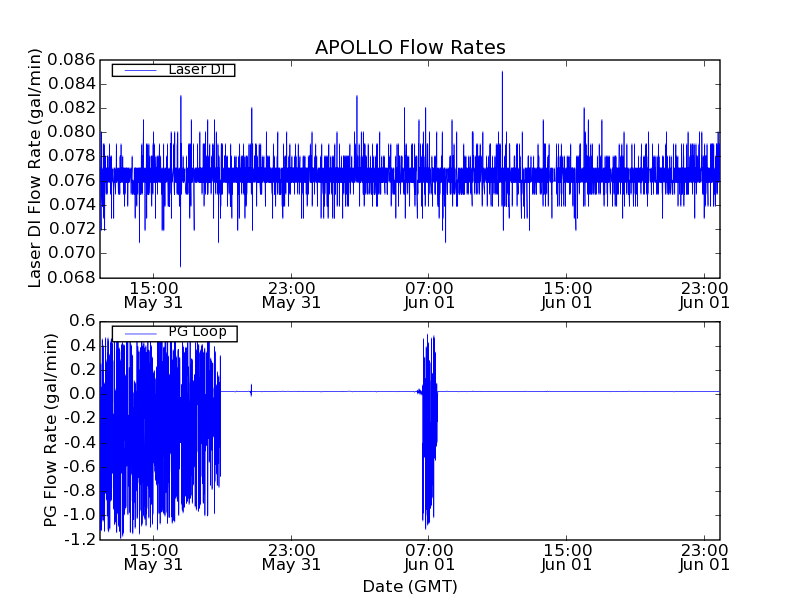Viewport: 800px width, 600px height.
Task: Click "23:00 May 31" under the PG Loop plot
Action: (291, 558)
